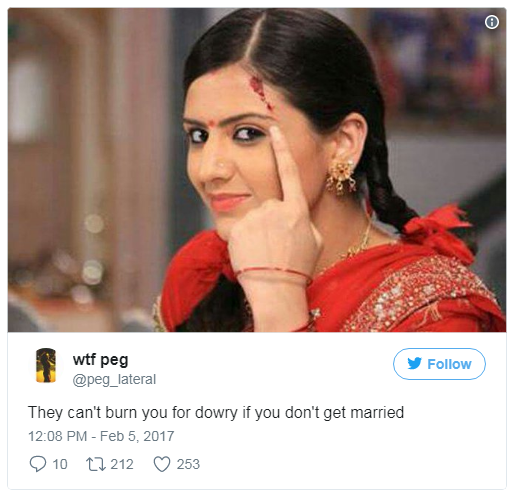This screenshot has height=497, width=522.
Task: View the 212 retweets count
Action: coord(122,464)
